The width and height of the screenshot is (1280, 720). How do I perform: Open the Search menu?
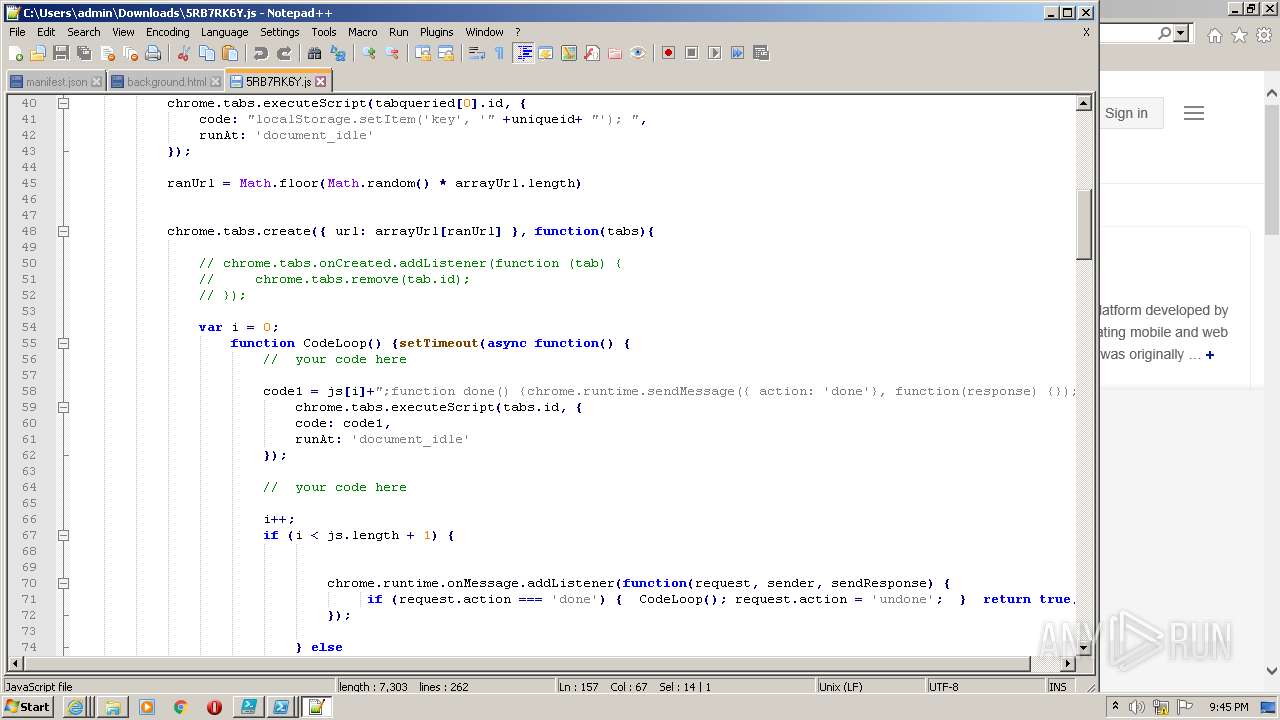tap(84, 32)
